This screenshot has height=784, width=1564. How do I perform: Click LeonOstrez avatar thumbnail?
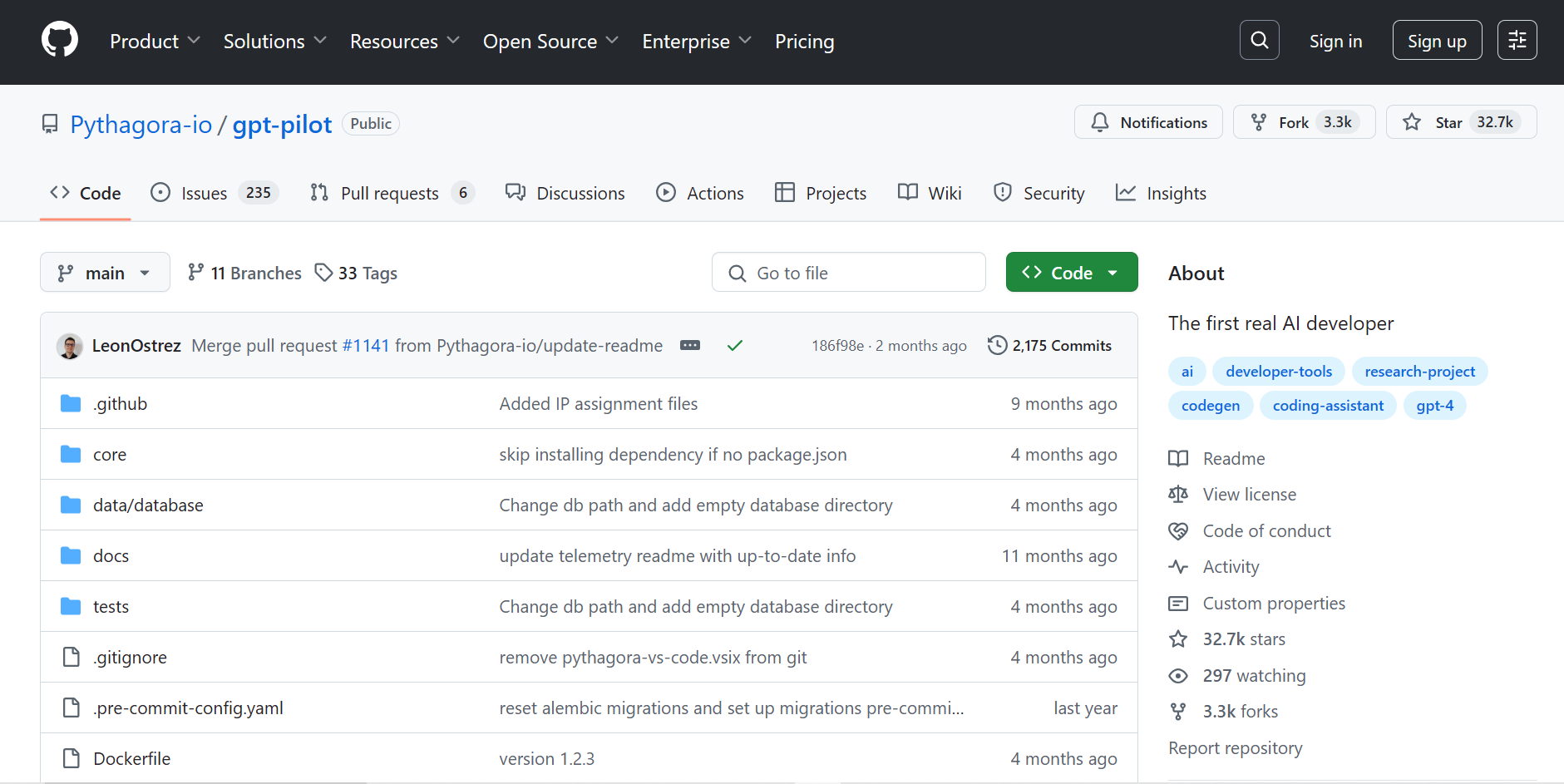[x=70, y=346]
